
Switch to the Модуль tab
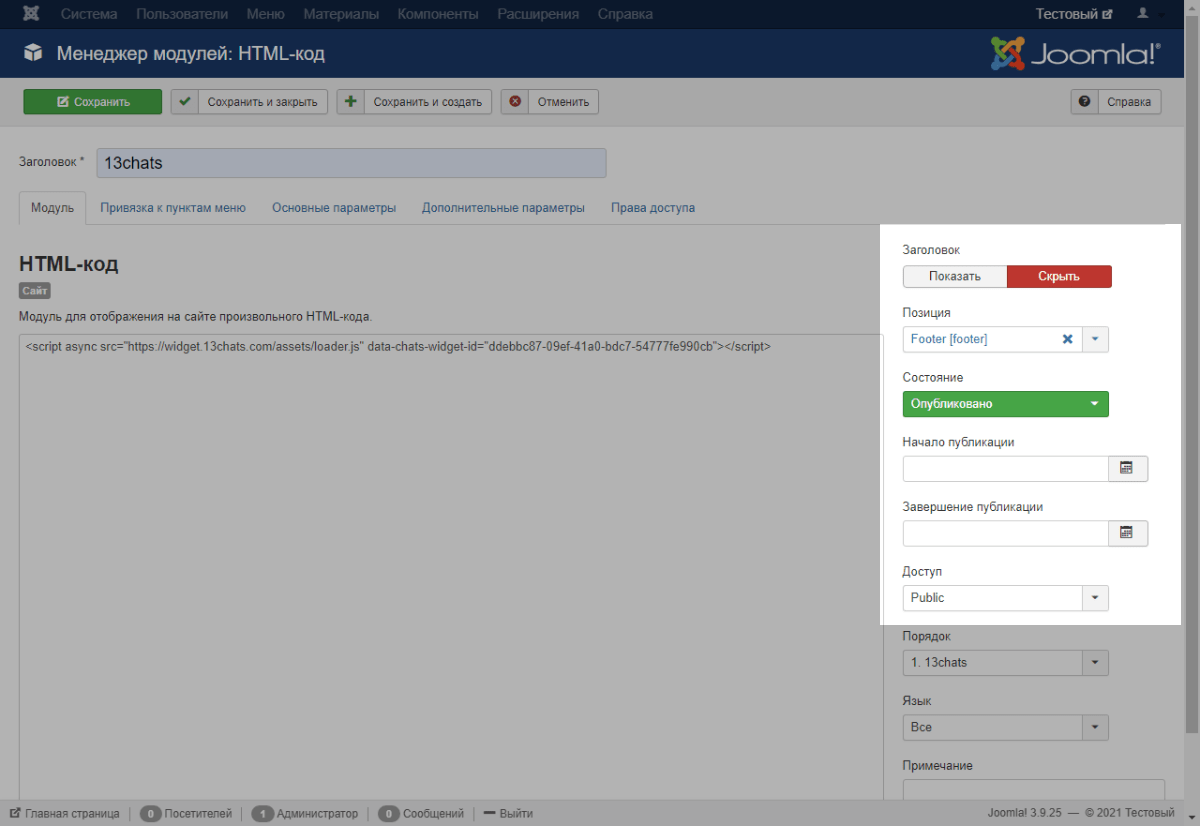pyautogui.click(x=53, y=208)
